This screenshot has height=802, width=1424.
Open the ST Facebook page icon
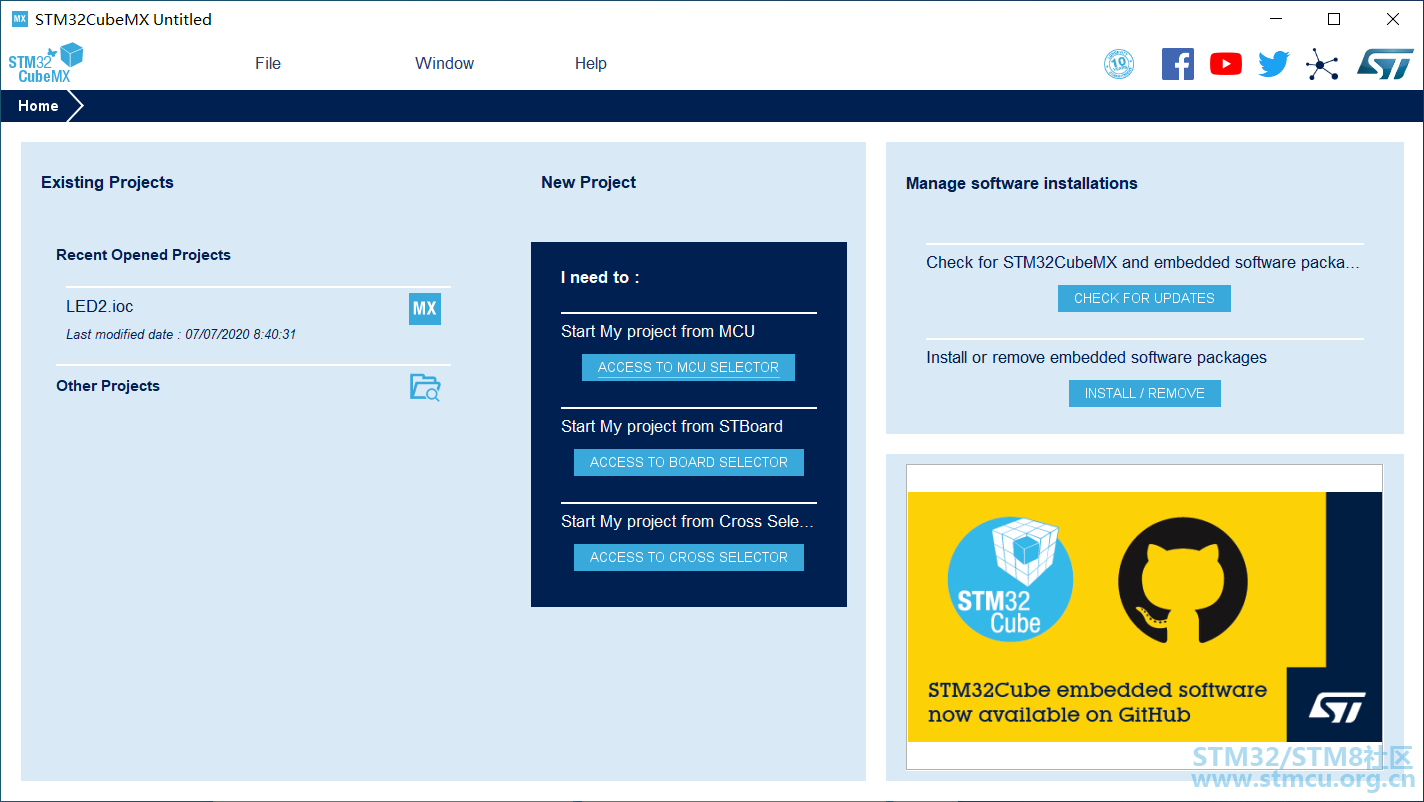tap(1178, 64)
